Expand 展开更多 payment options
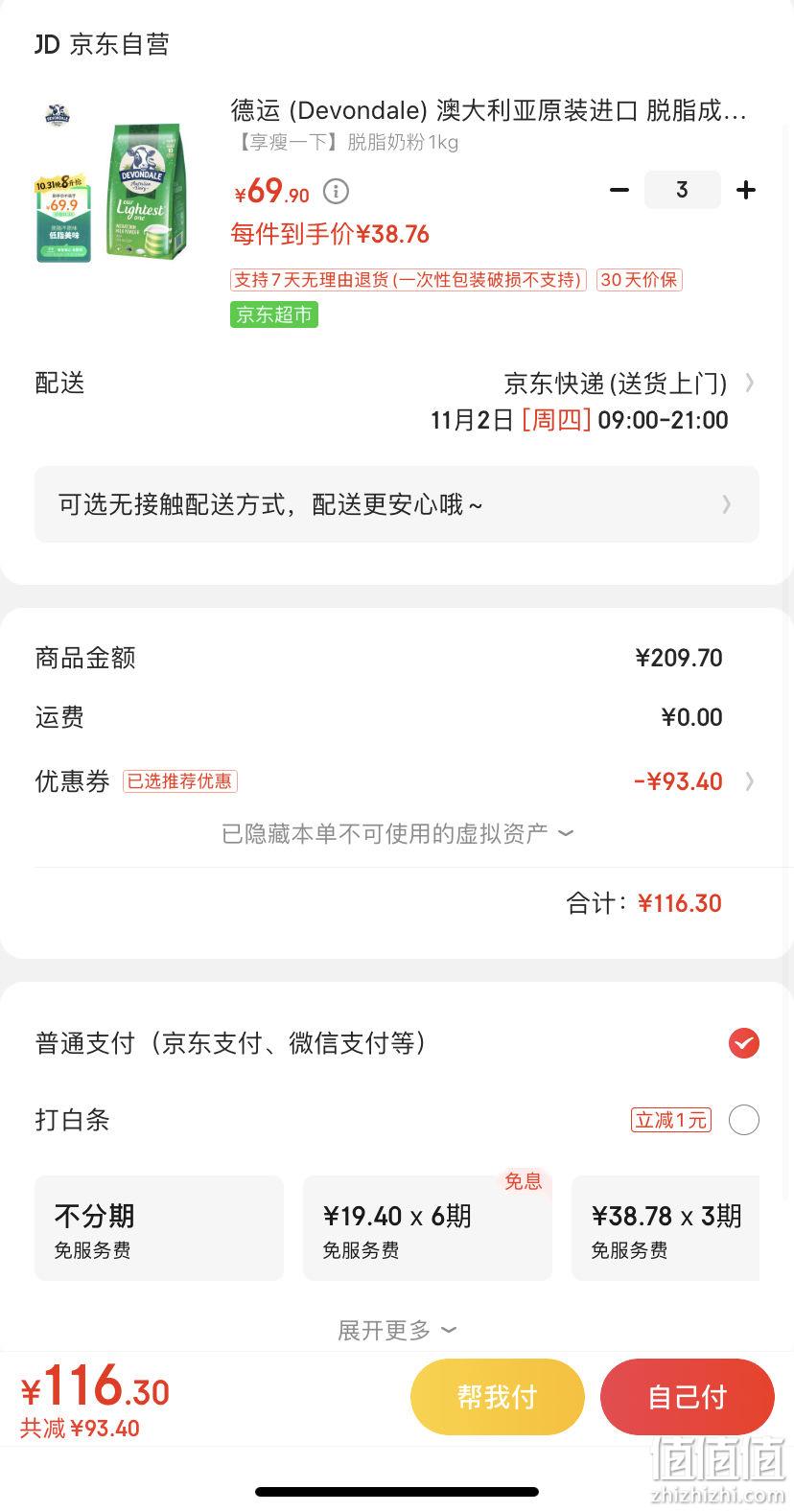The width and height of the screenshot is (794, 1512). tap(397, 1330)
